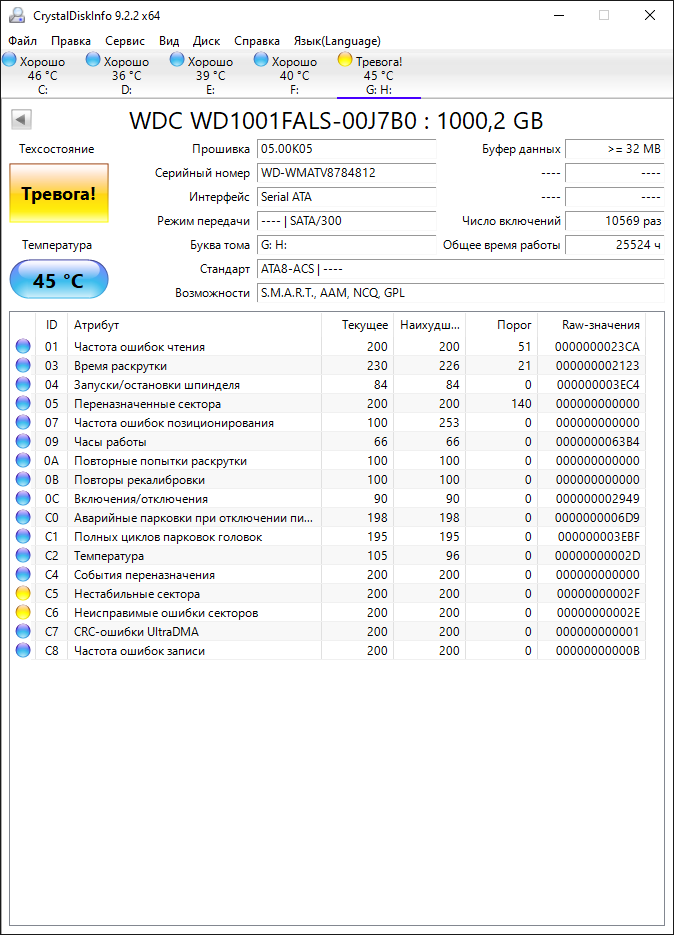This screenshot has height=935, width=674.
Task: Click the status dot for attribute 0A
Action: pyautogui.click(x=23, y=460)
